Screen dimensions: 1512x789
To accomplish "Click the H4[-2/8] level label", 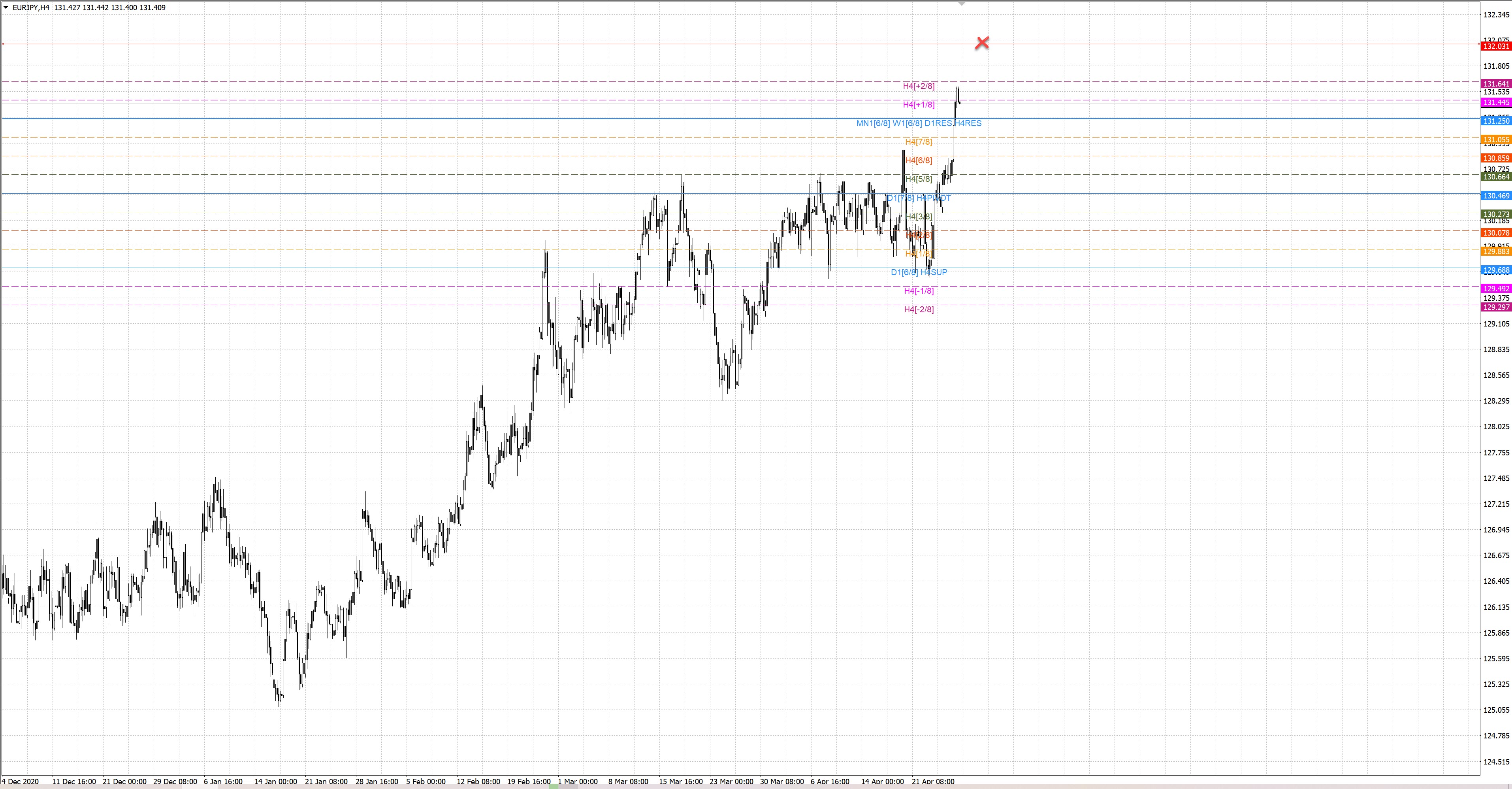I will click(x=919, y=310).
